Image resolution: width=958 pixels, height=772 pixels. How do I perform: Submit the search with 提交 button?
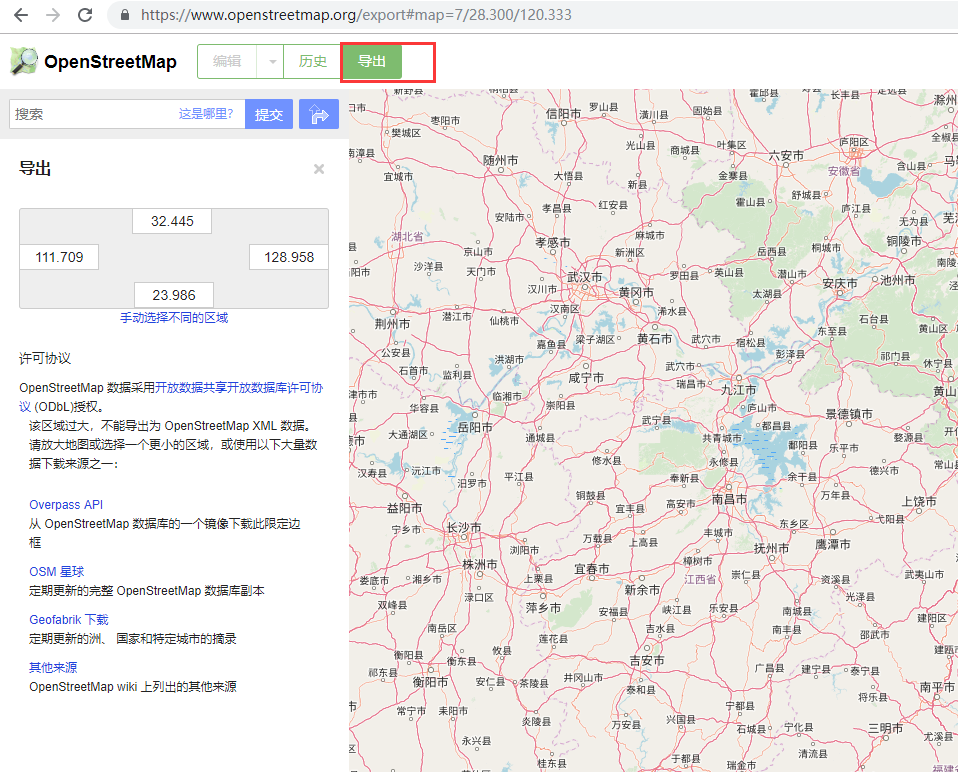[269, 114]
